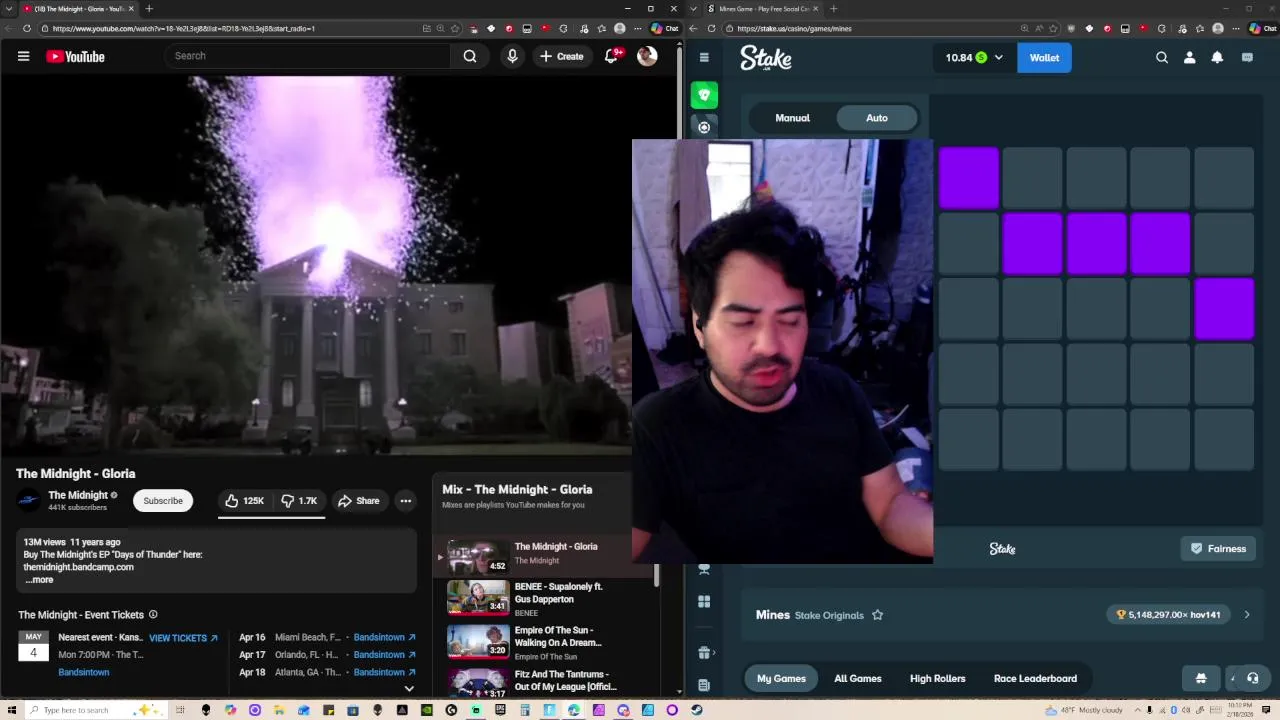
Task: Like the video with 125K likes
Action: [x=245, y=500]
